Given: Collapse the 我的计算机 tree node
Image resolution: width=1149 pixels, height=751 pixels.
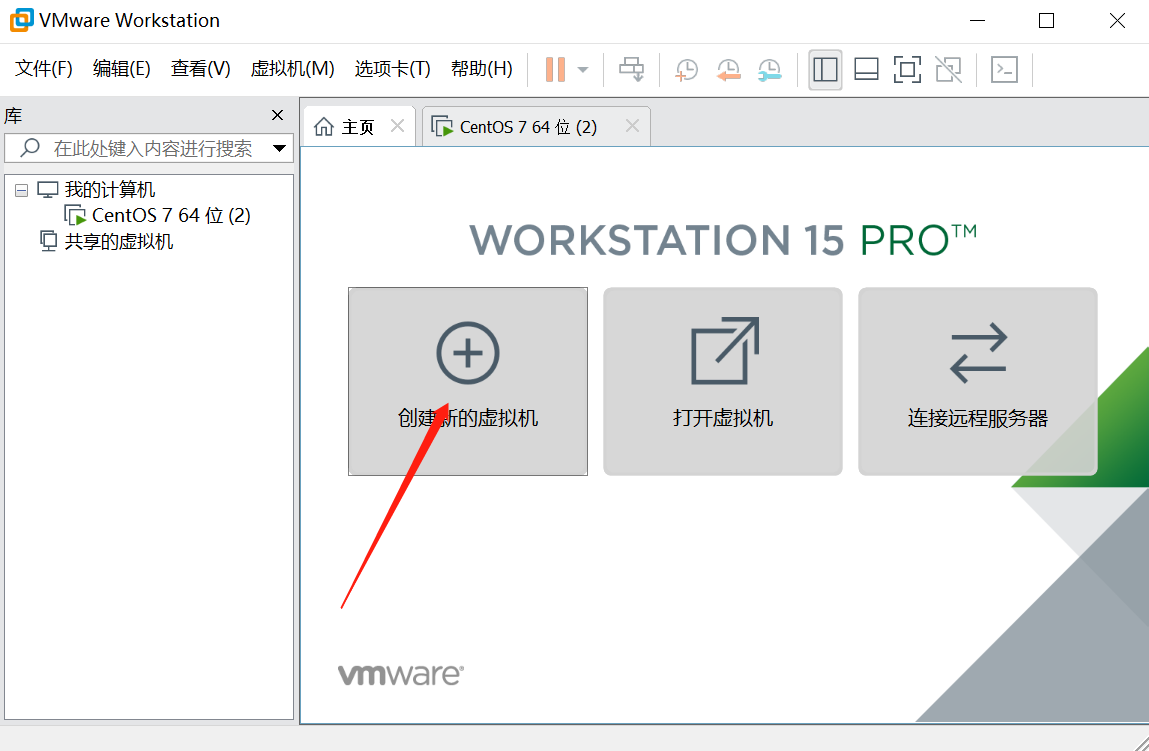Looking at the screenshot, I should coord(21,190).
